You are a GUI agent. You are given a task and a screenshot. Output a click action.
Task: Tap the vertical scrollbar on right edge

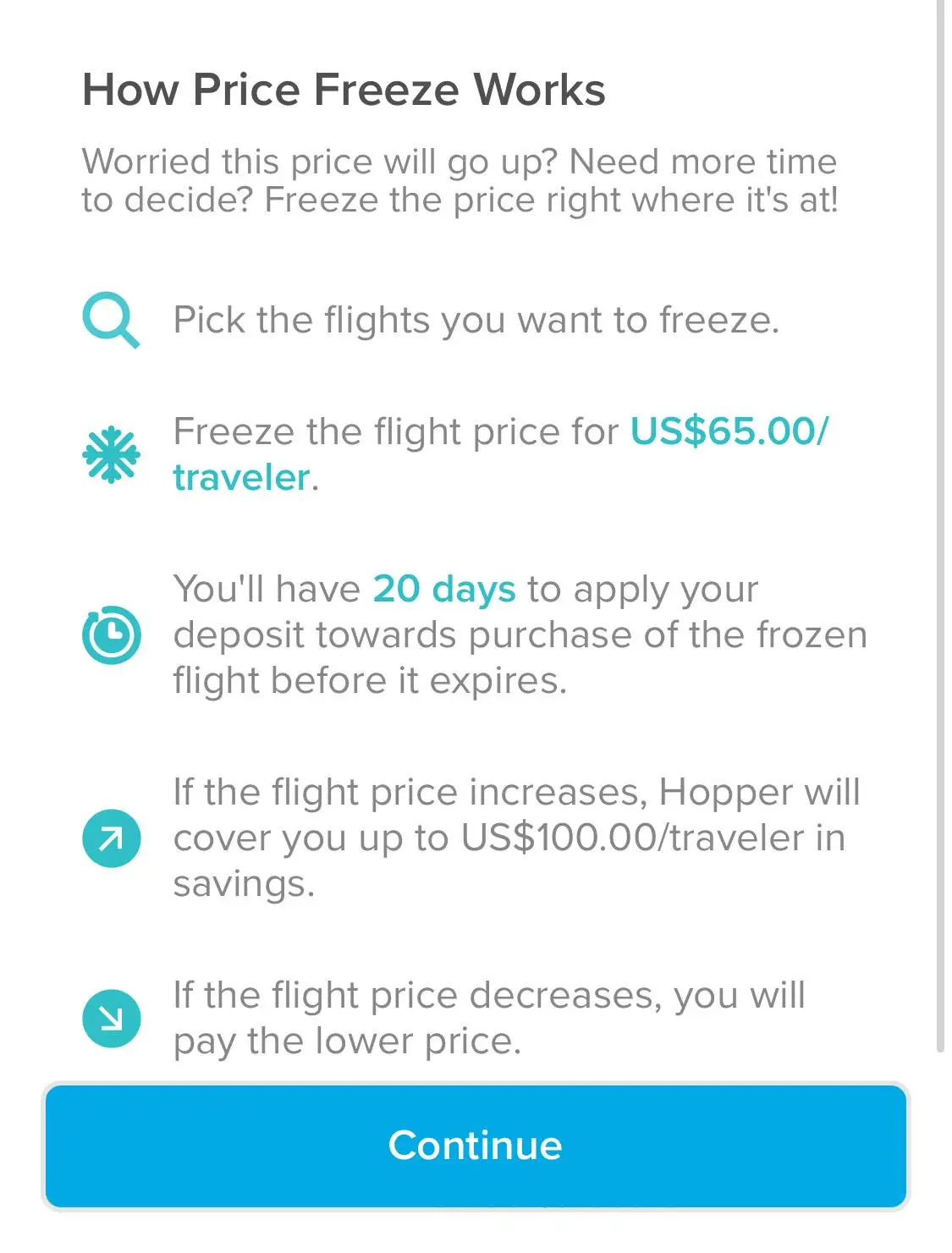[940, 525]
